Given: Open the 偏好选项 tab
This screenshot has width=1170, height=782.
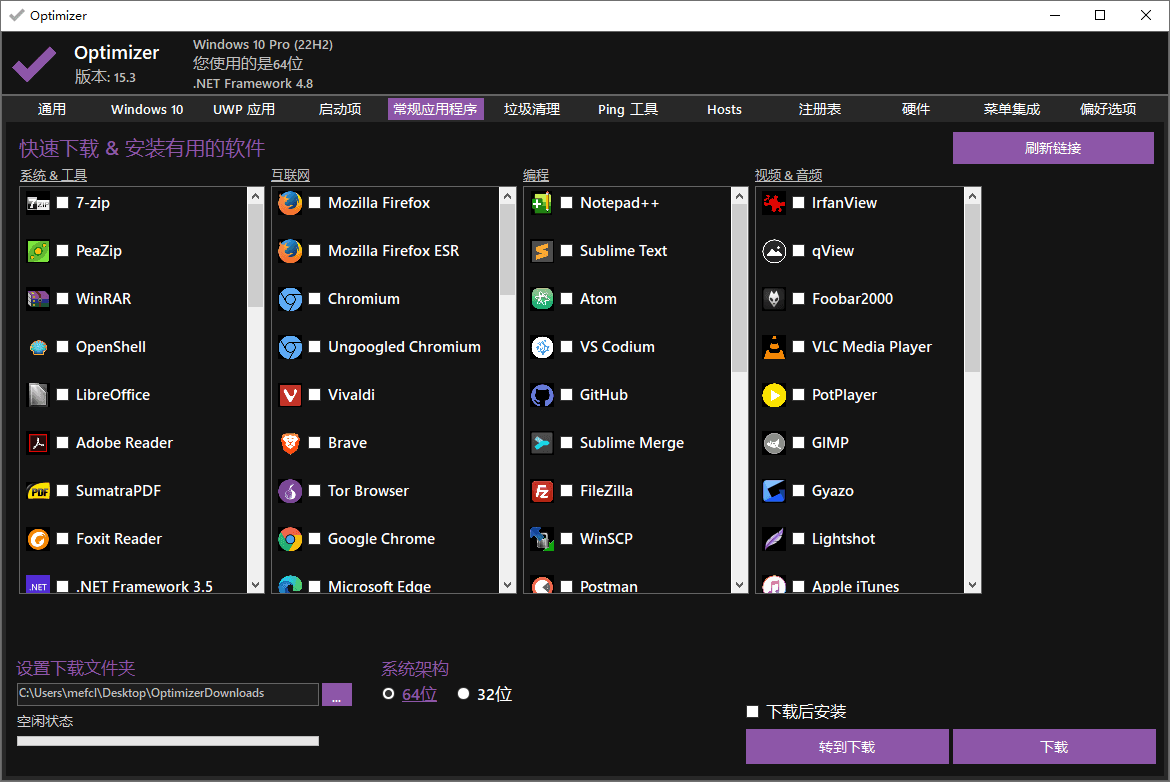Looking at the screenshot, I should [1108, 109].
